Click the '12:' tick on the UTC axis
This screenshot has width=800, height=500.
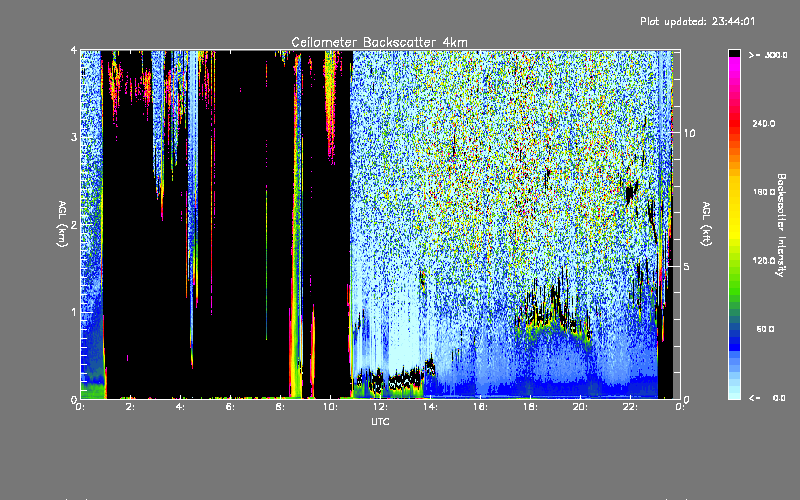click(380, 407)
